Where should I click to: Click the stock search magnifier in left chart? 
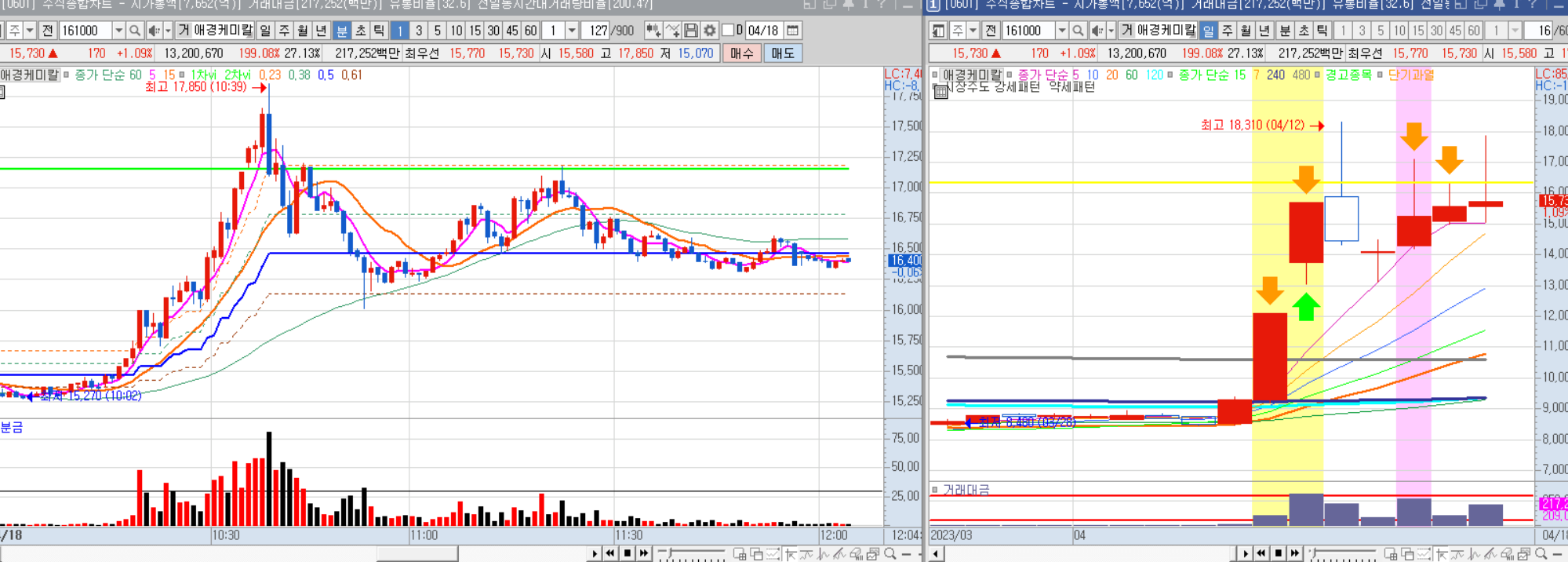[x=135, y=31]
